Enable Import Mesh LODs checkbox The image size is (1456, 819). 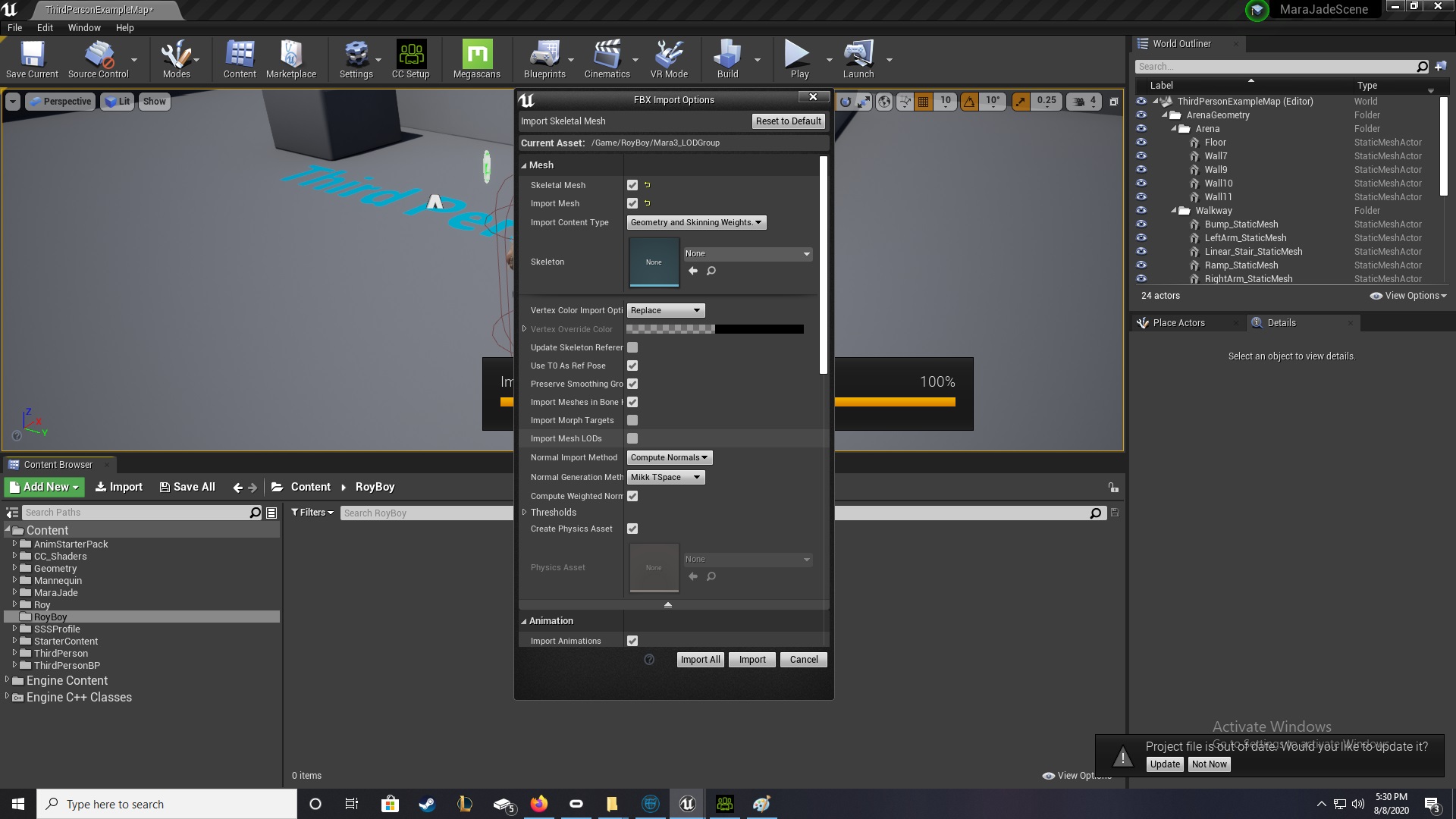(x=632, y=438)
